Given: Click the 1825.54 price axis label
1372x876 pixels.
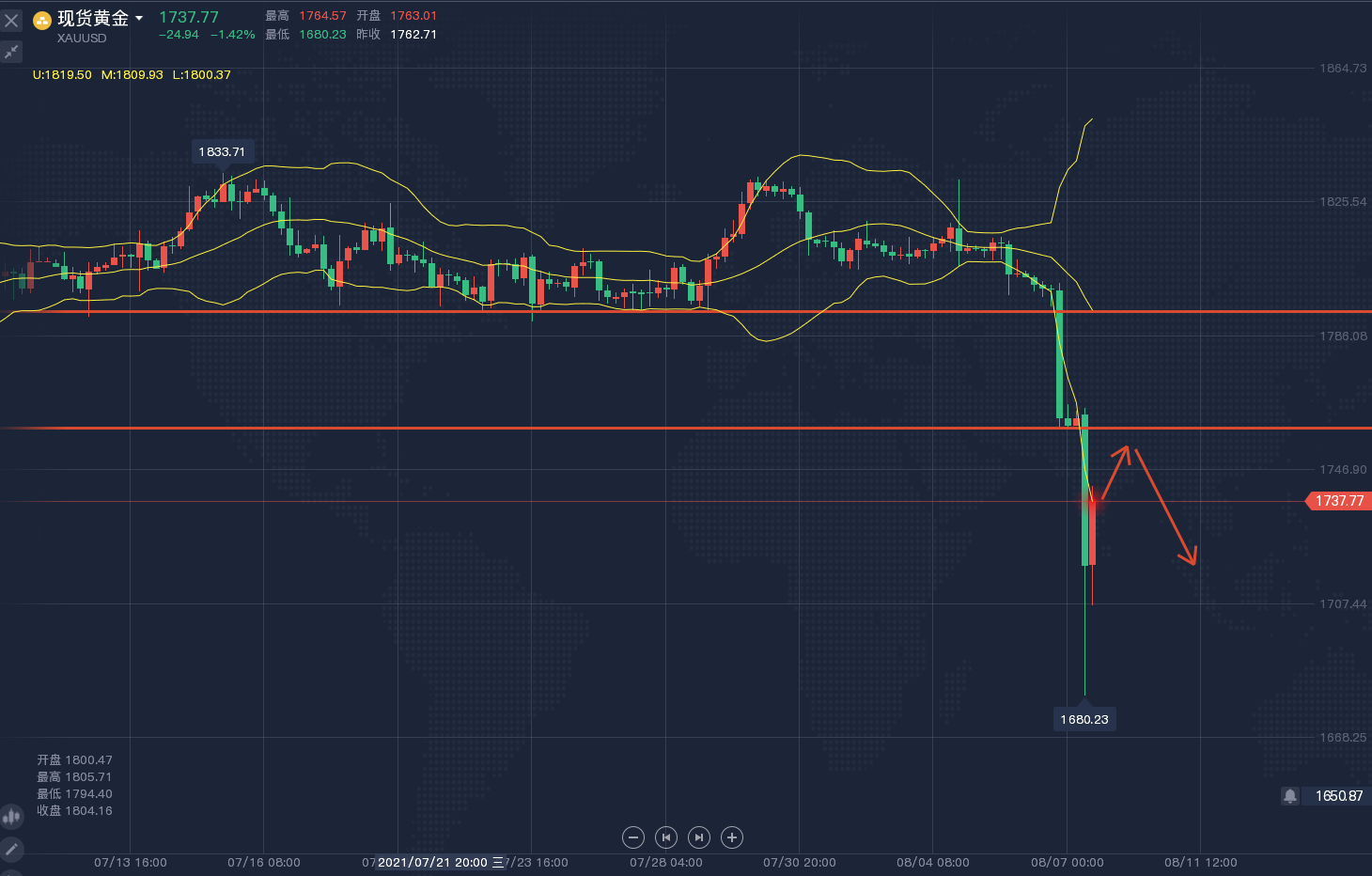Looking at the screenshot, I should point(1343,202).
